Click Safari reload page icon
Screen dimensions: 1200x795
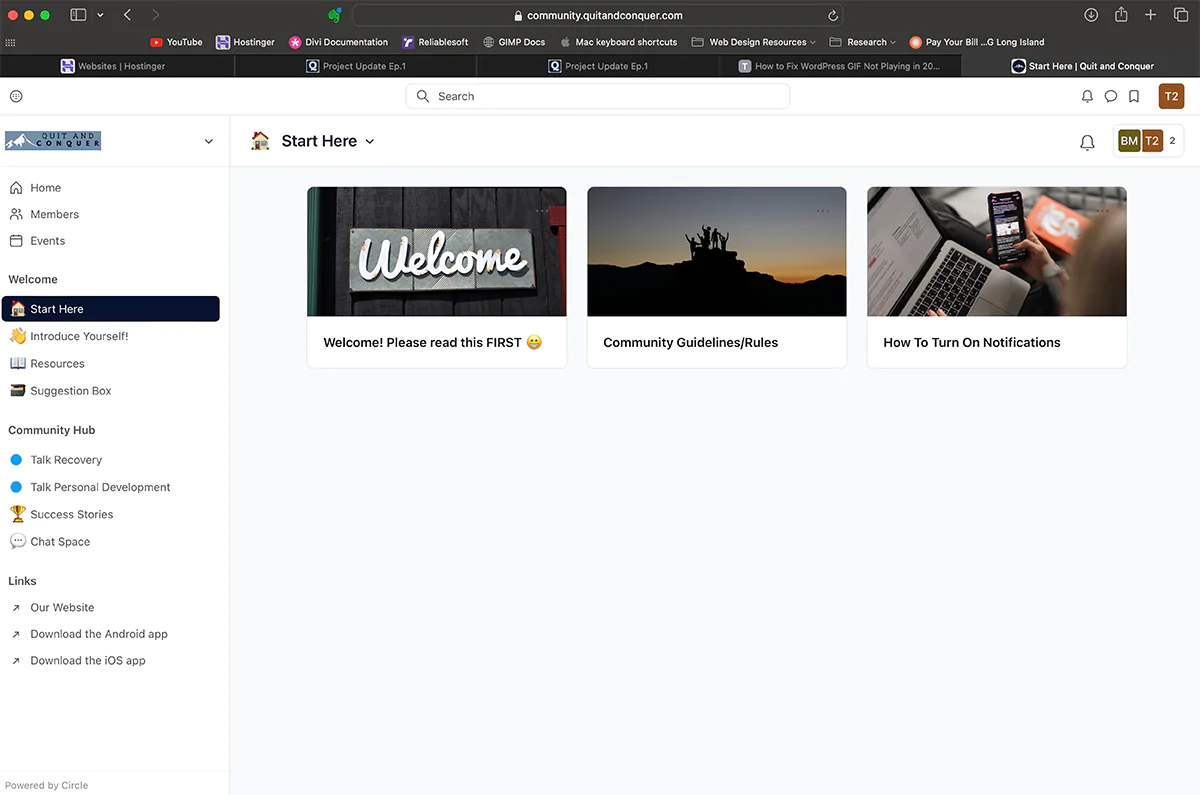[x=832, y=15]
